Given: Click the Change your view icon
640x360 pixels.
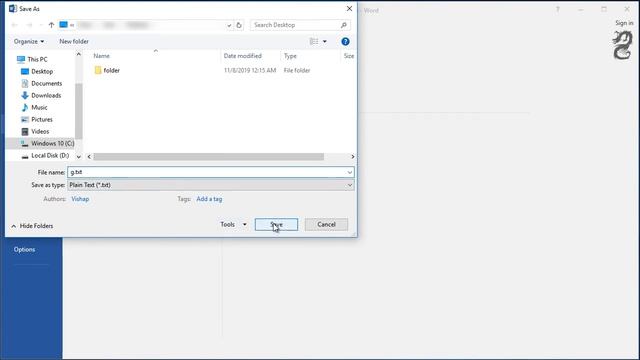Looking at the screenshot, I should tap(314, 41).
